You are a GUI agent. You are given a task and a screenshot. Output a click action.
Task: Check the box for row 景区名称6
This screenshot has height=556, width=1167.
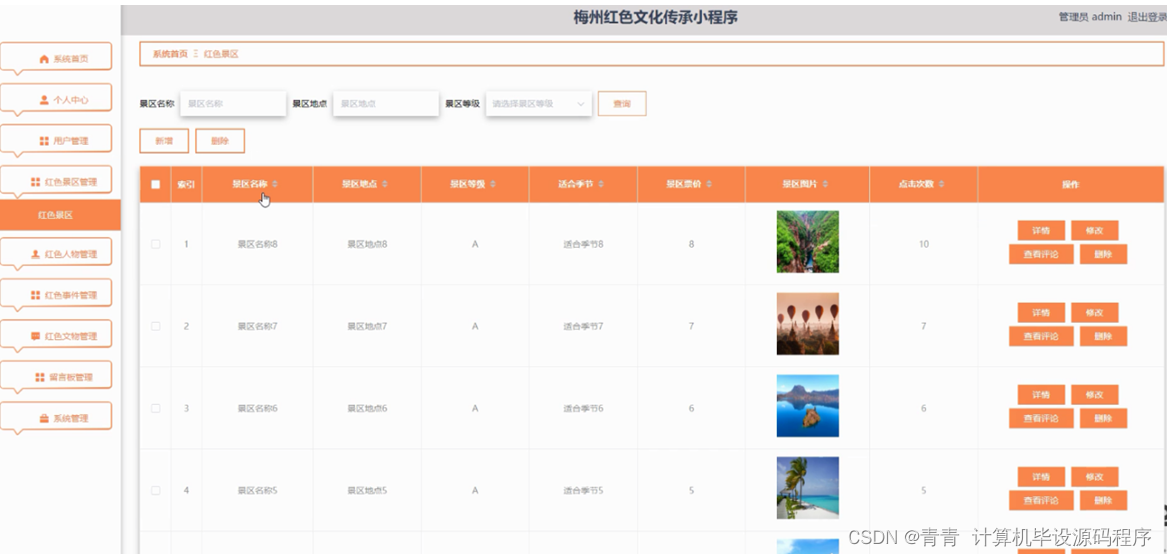tap(156, 408)
